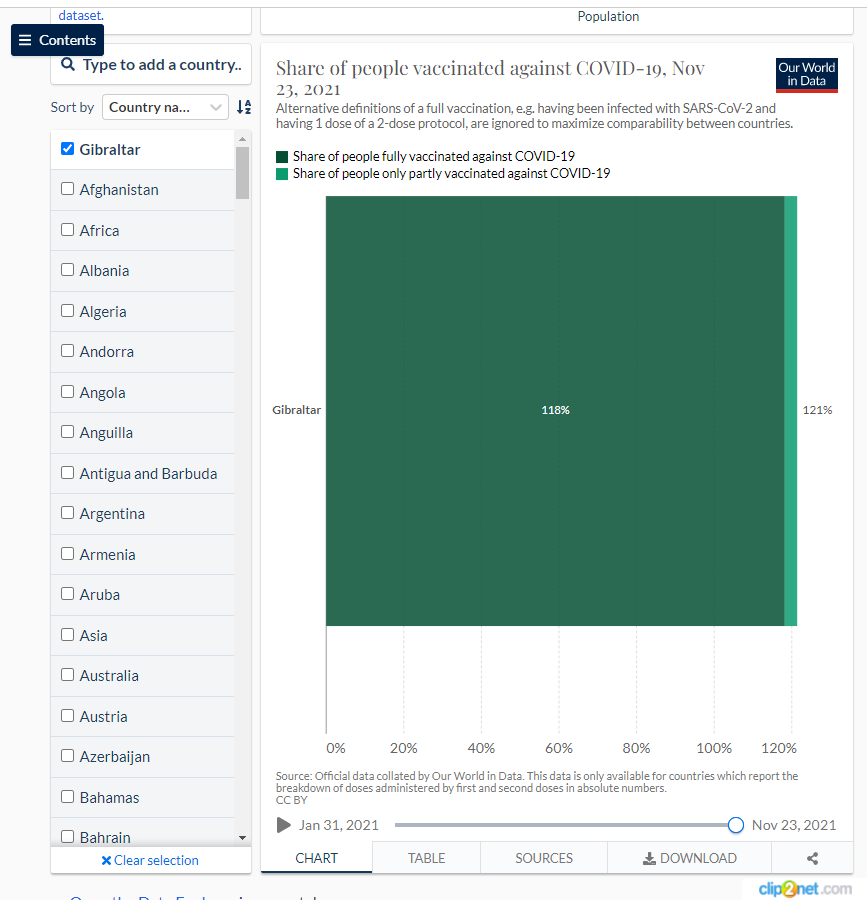
Task: Click the DOWNLOAD tab
Action: [689, 858]
